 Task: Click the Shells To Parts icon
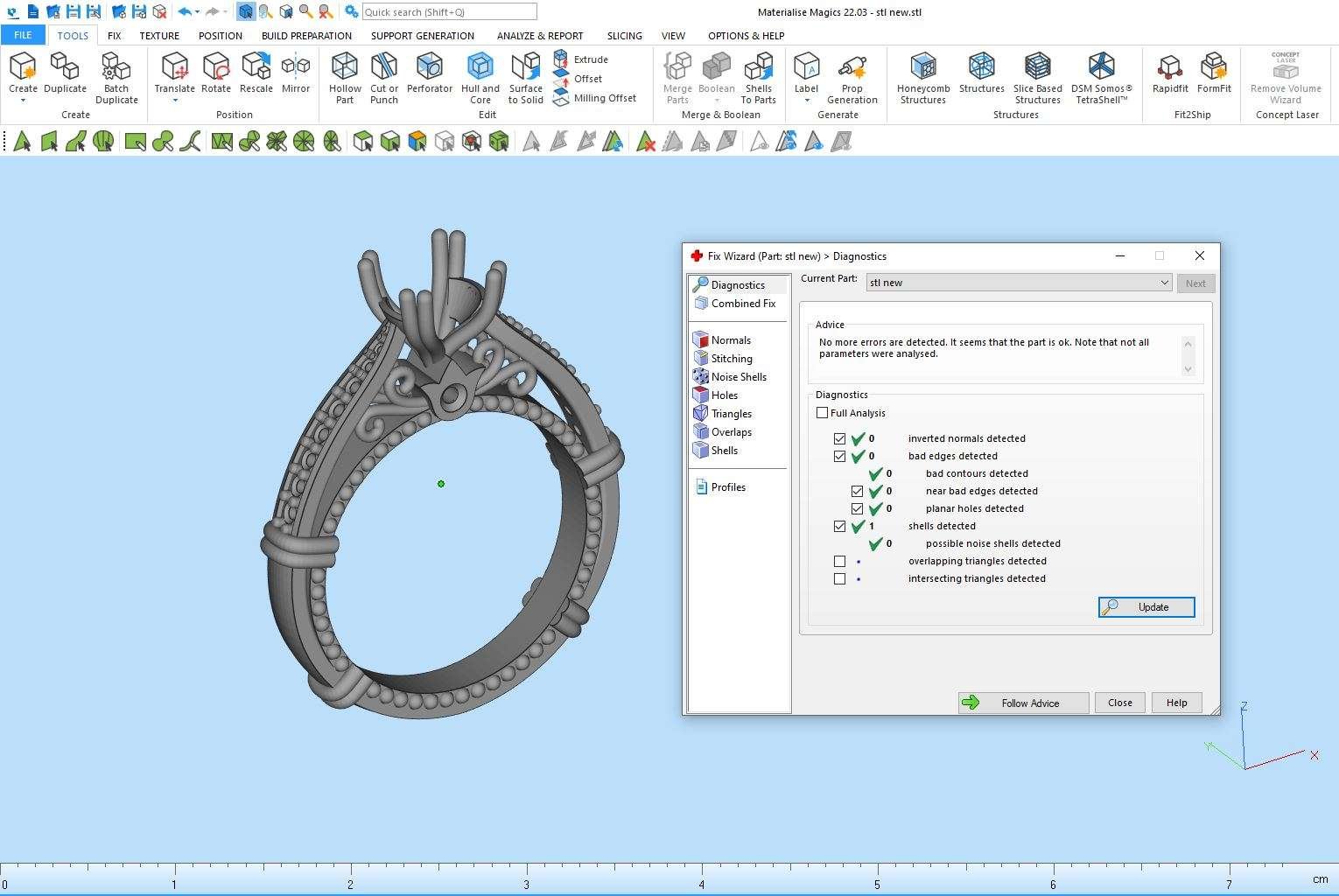(758, 77)
